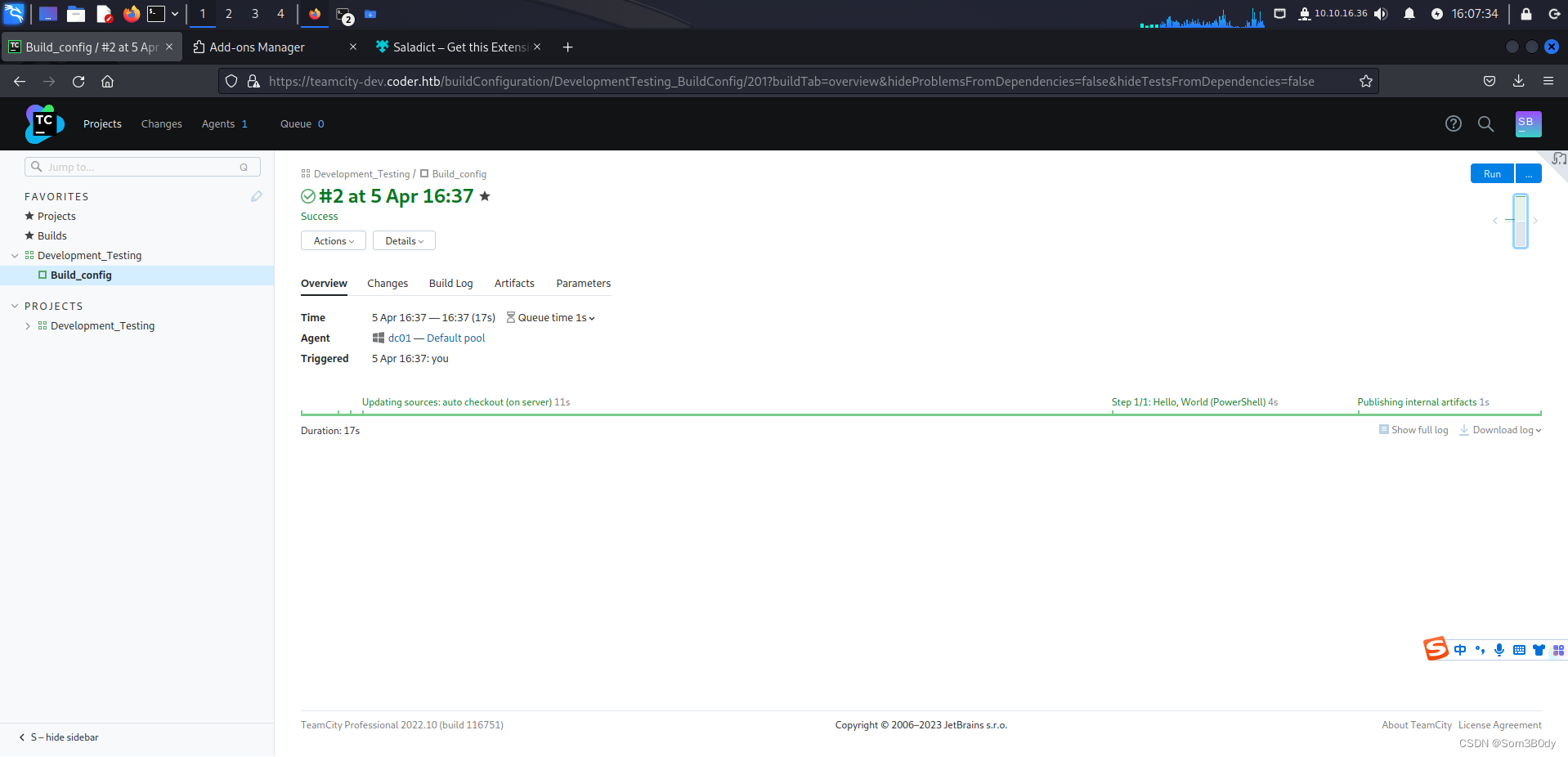Click the lock screen panel icon
This screenshot has height=757, width=1568.
point(1525,13)
